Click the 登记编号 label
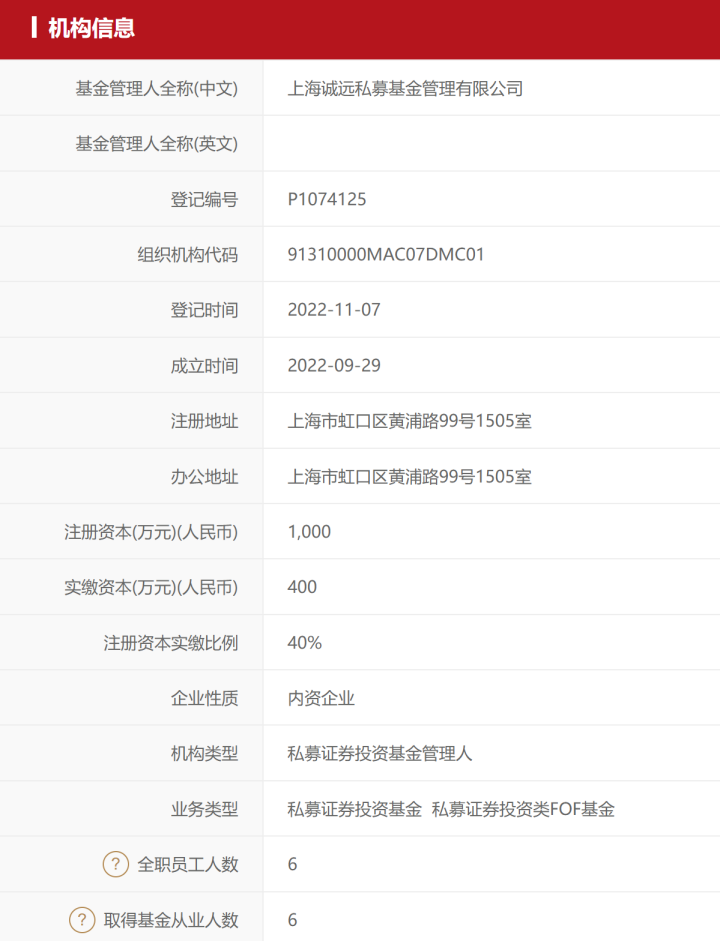The width and height of the screenshot is (720, 941). (205, 199)
